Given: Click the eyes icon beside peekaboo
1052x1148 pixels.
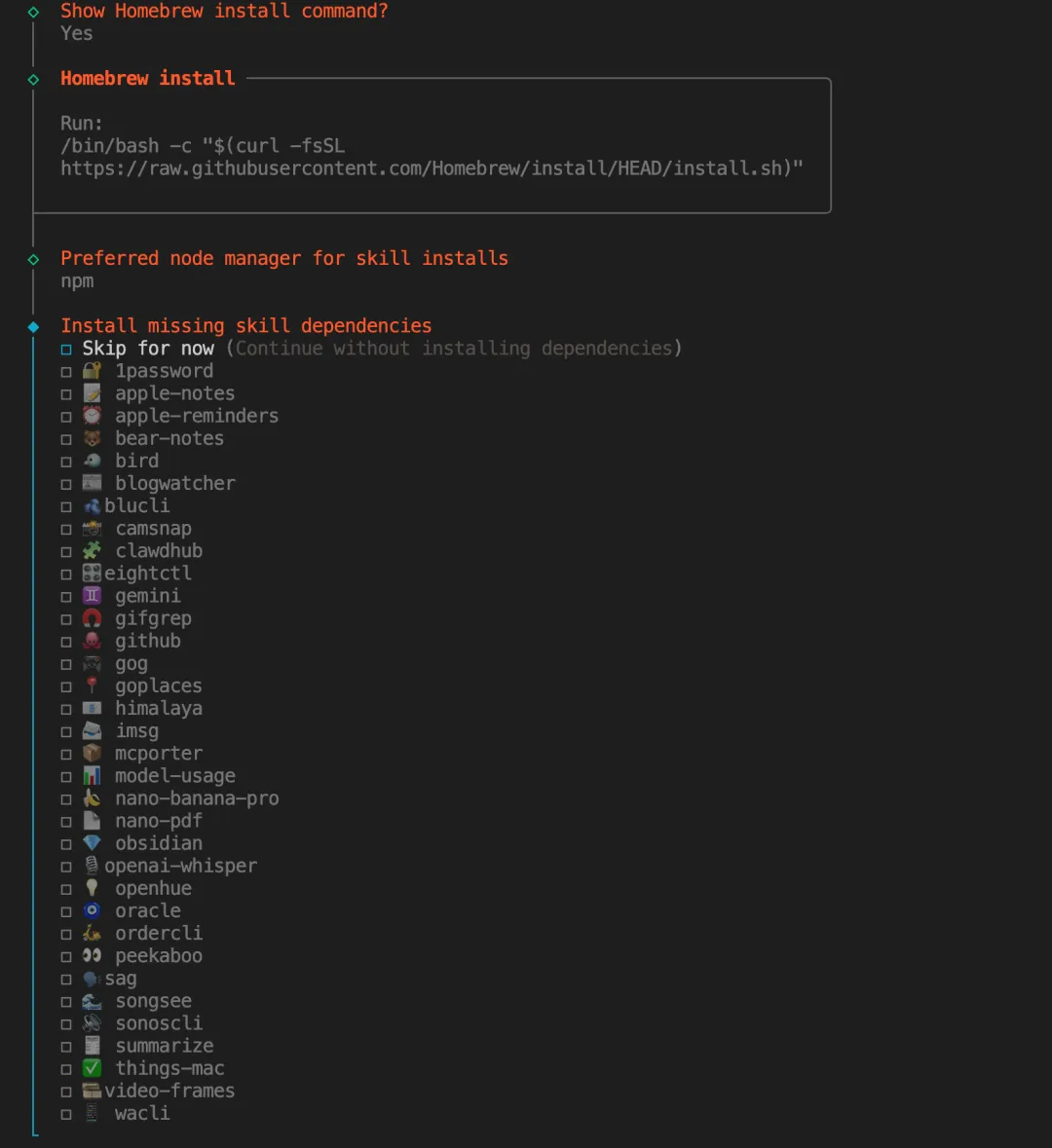Looking at the screenshot, I should pyautogui.click(x=92, y=956).
